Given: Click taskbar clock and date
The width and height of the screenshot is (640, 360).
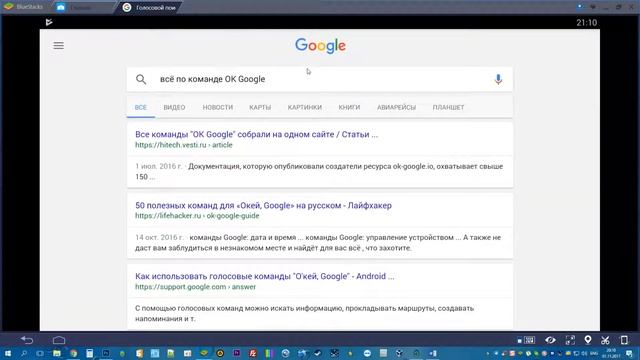Looking at the screenshot, I should 611,353.
